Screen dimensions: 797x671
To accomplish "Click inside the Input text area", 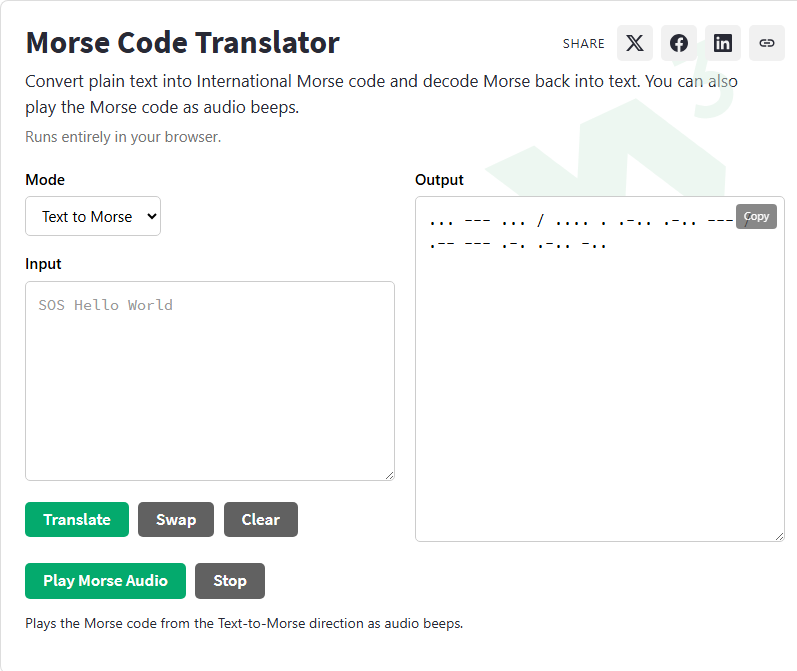I will coord(210,381).
